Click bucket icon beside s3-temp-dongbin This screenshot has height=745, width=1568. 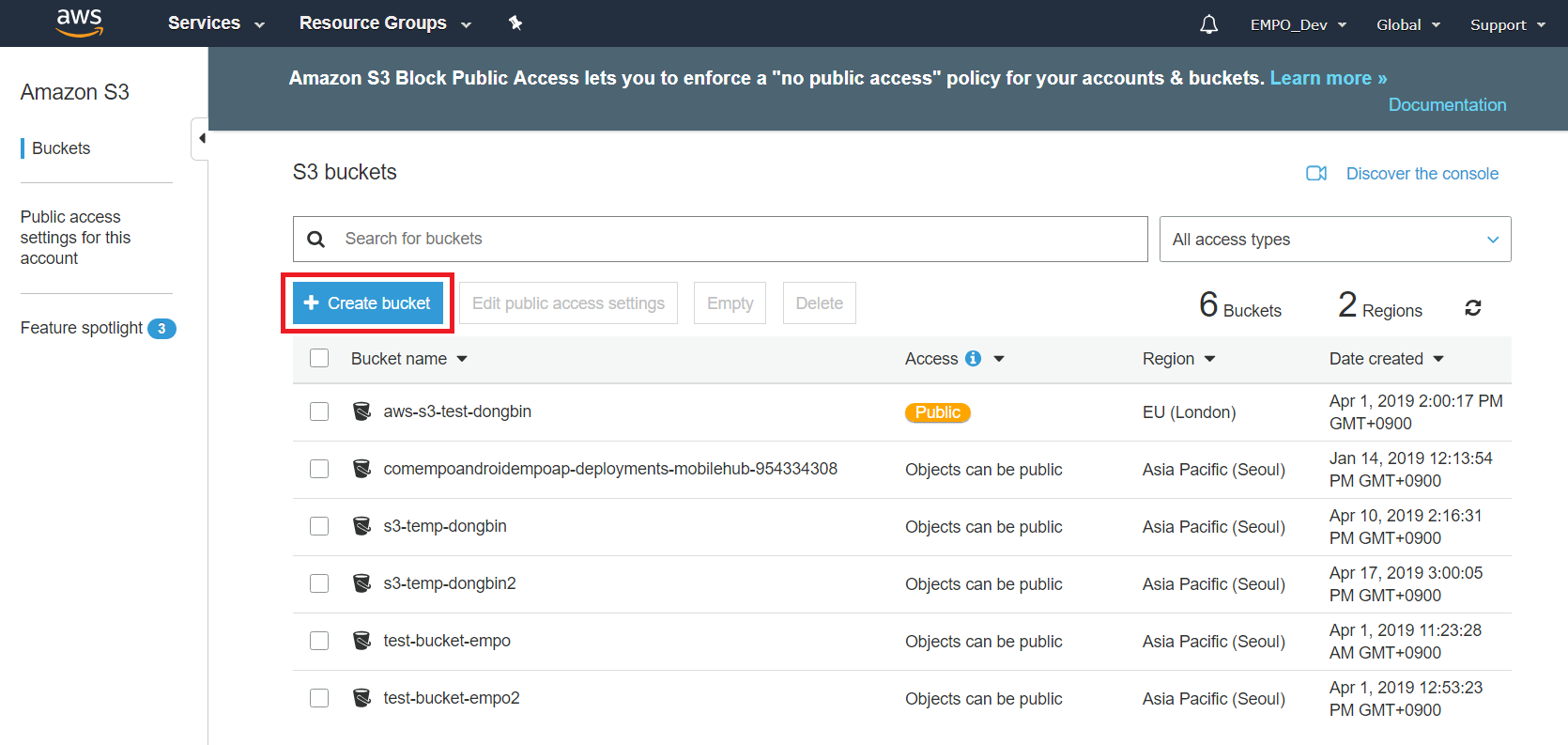pyautogui.click(x=361, y=526)
